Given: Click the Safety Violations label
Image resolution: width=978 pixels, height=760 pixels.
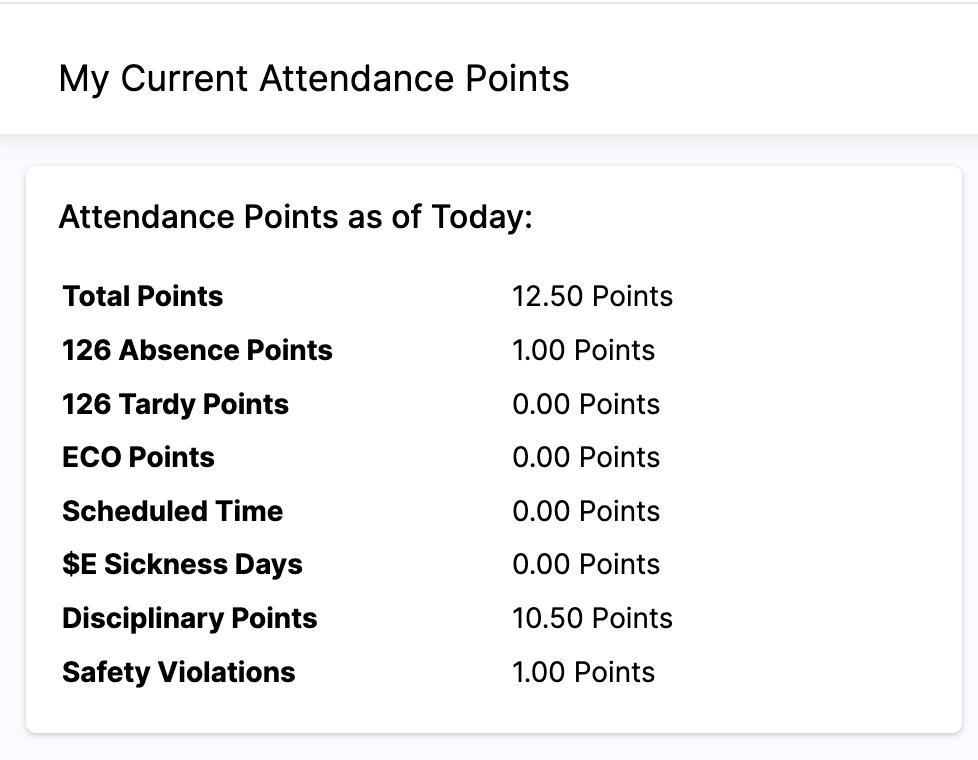Looking at the screenshot, I should point(179,673).
